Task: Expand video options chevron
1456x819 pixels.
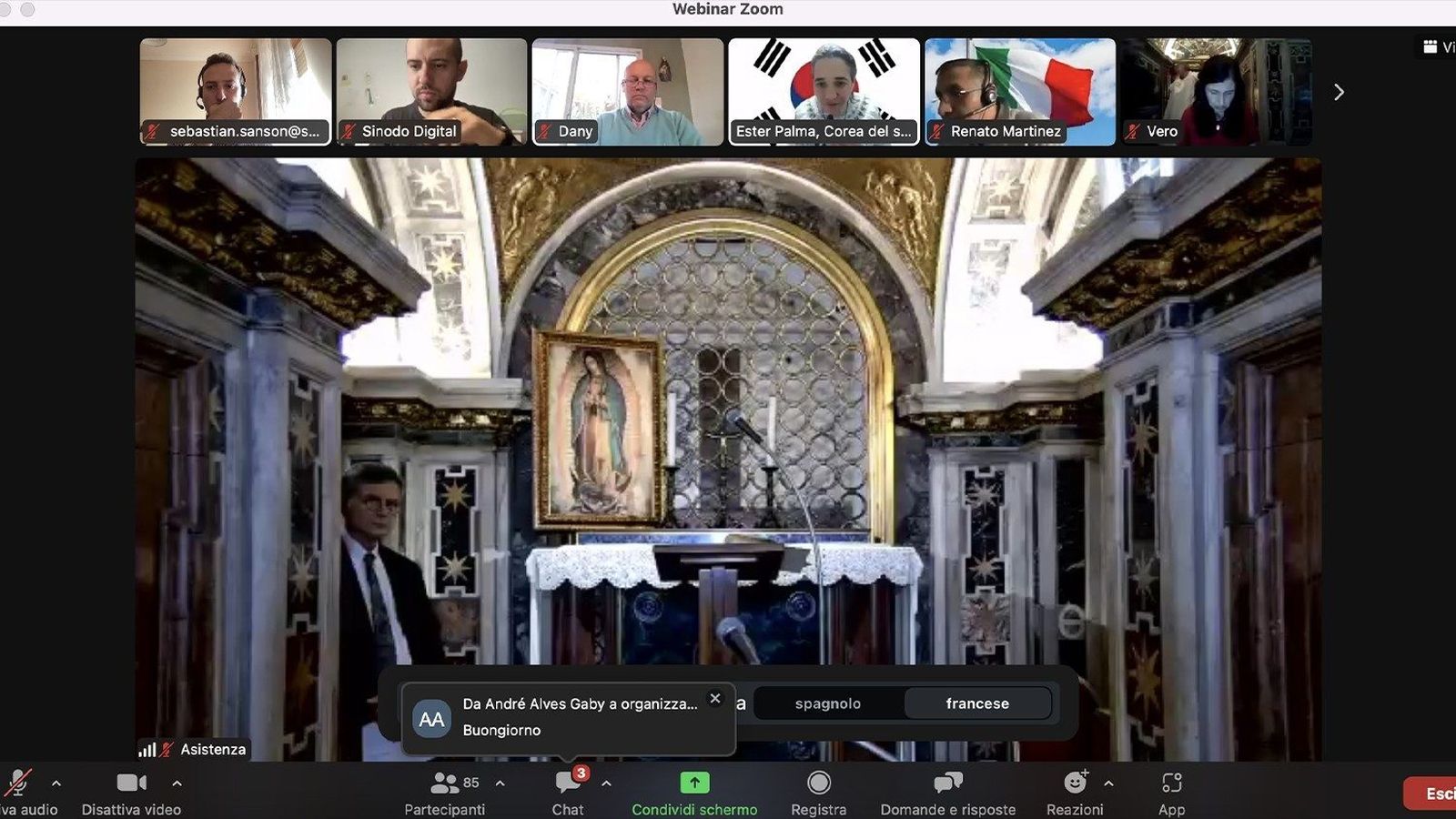Action: 178,781
